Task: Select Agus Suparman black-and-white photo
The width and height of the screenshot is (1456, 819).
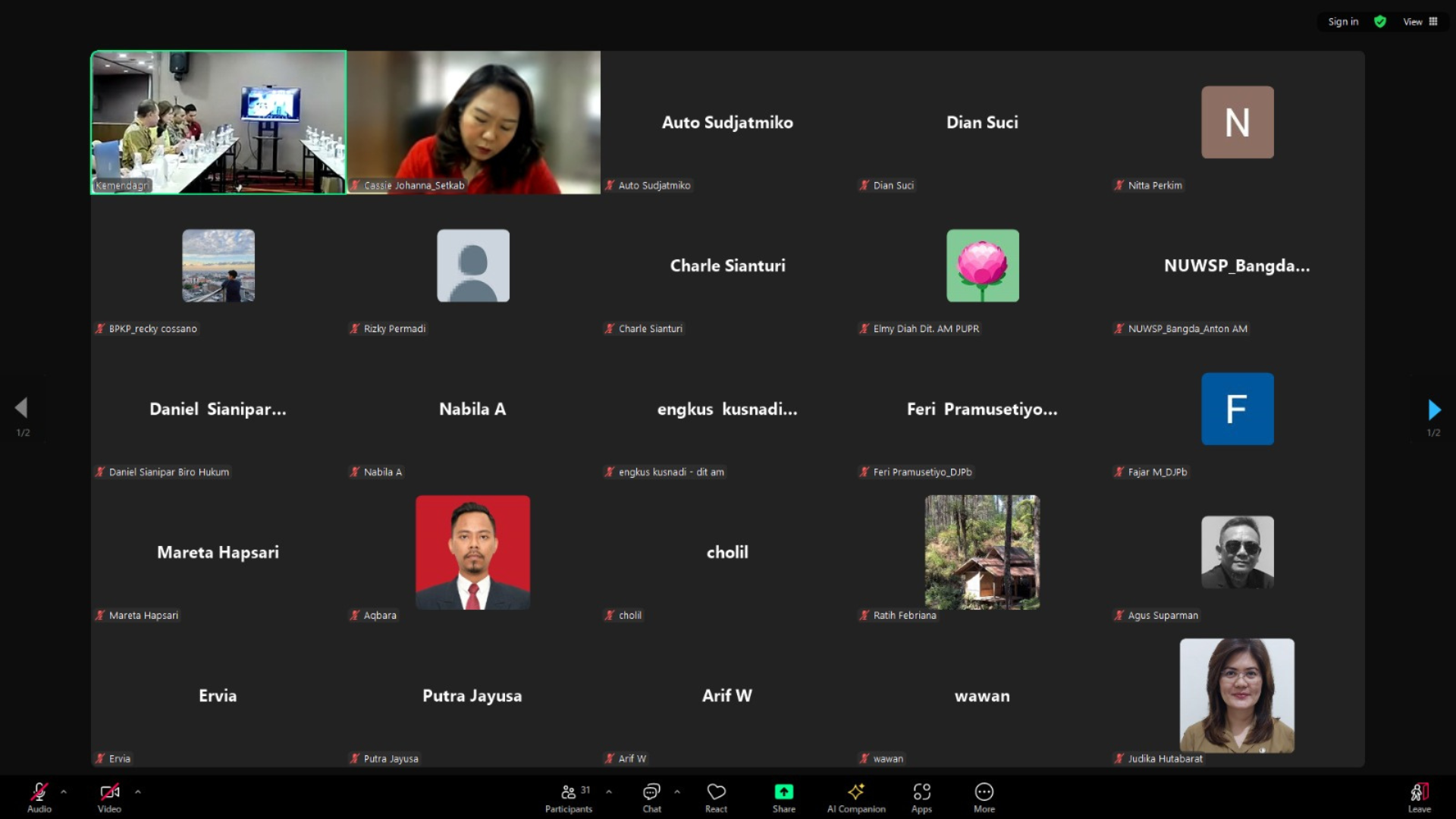Action: [x=1237, y=552]
